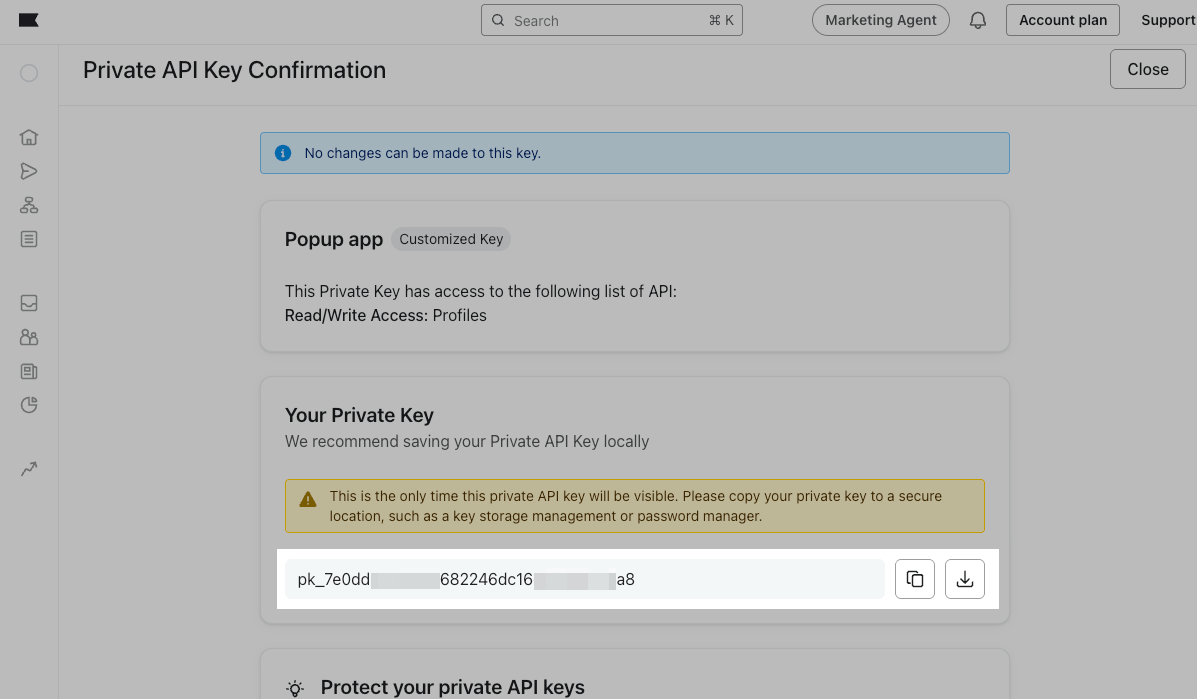The image size is (1197, 699).
Task: Open Flows hierarchy icon in sidebar
Action: pos(29,205)
